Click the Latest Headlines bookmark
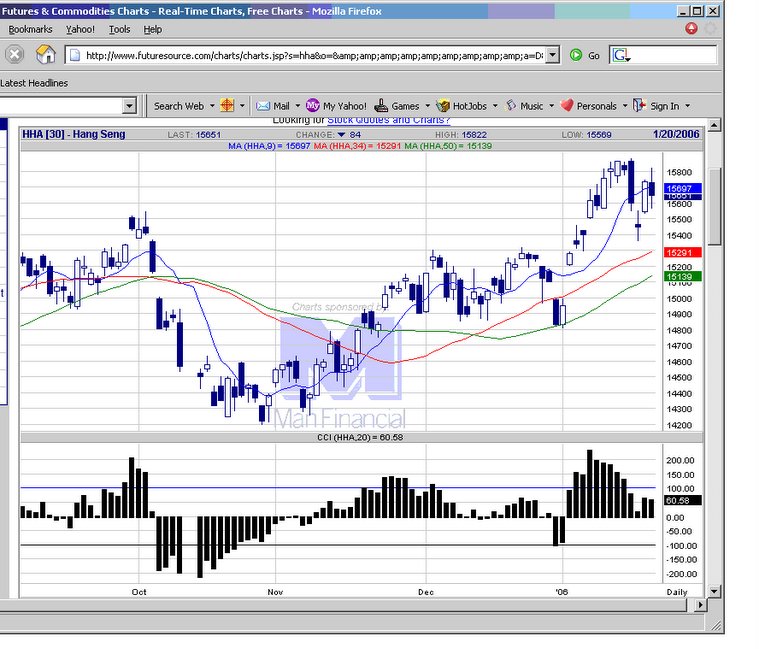The image size is (759, 649). 34,83
